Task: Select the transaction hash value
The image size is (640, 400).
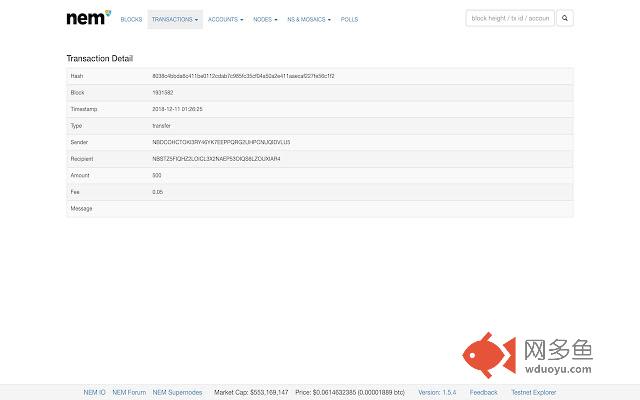Action: [243, 76]
